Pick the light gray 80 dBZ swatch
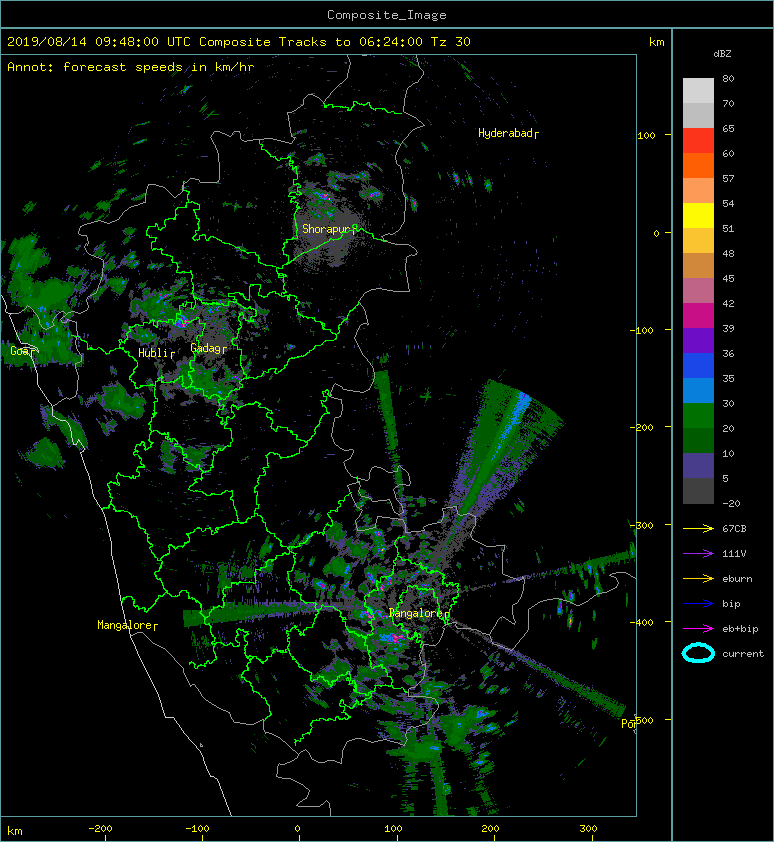774x842 pixels. [x=698, y=90]
